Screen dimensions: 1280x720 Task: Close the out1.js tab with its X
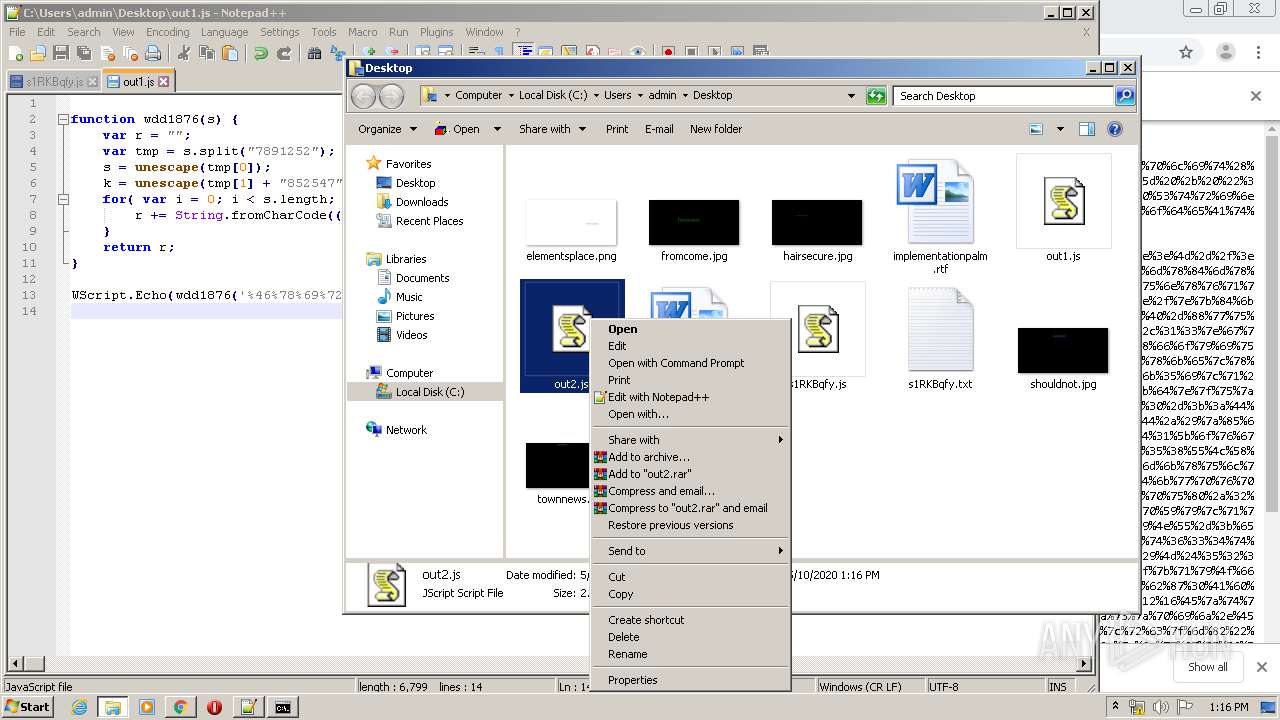tap(163, 82)
